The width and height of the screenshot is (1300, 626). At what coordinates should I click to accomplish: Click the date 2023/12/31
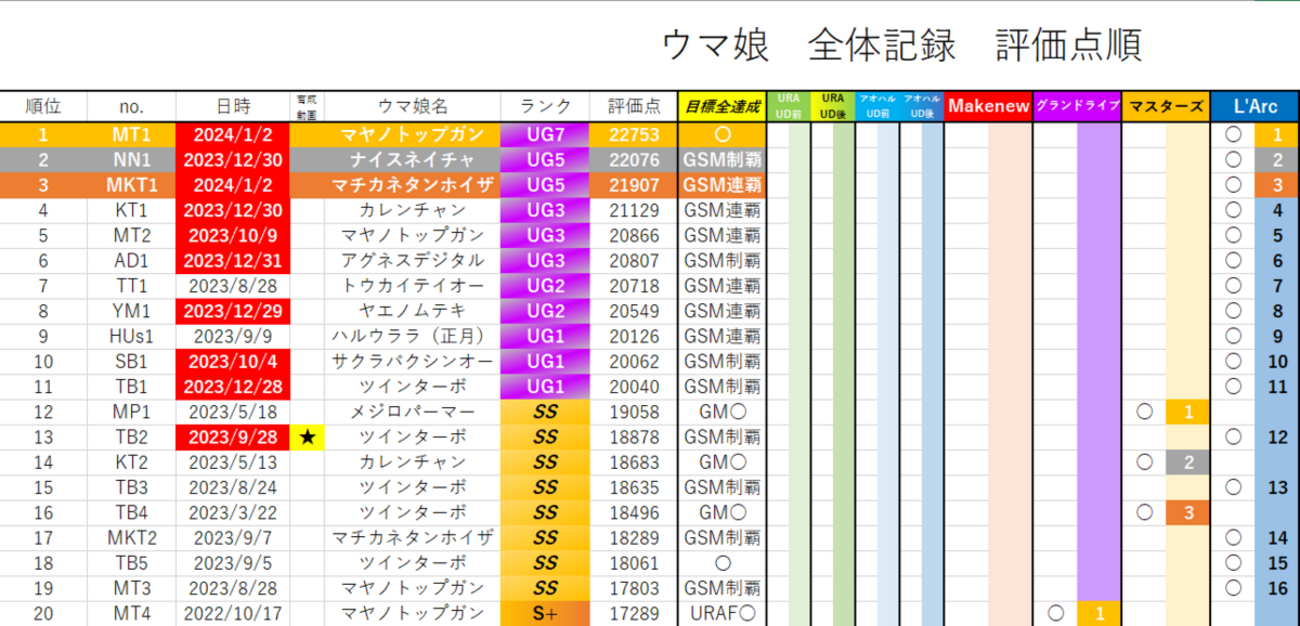(233, 260)
